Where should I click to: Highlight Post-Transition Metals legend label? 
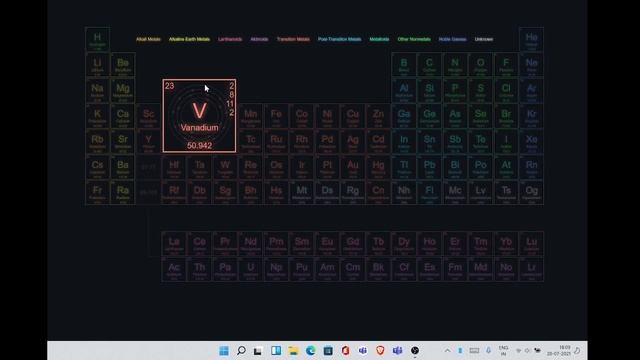pos(340,39)
